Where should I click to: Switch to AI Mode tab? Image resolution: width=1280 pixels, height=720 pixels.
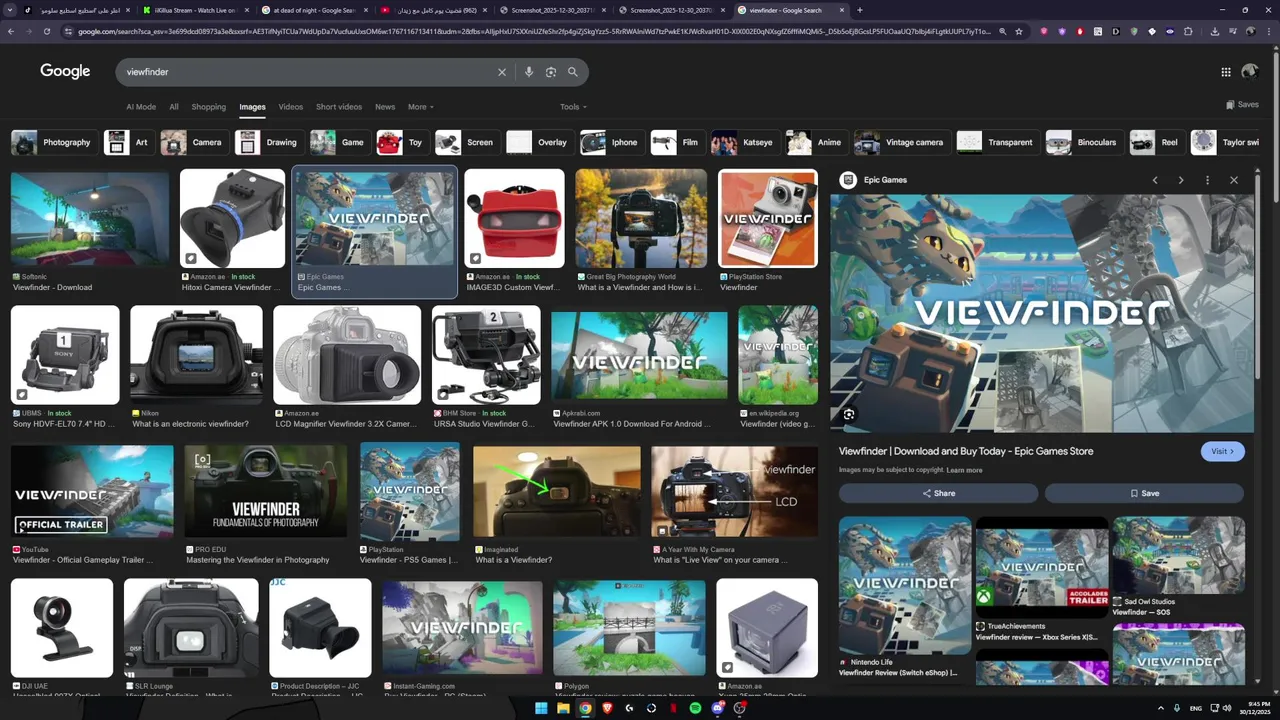pyautogui.click(x=141, y=107)
